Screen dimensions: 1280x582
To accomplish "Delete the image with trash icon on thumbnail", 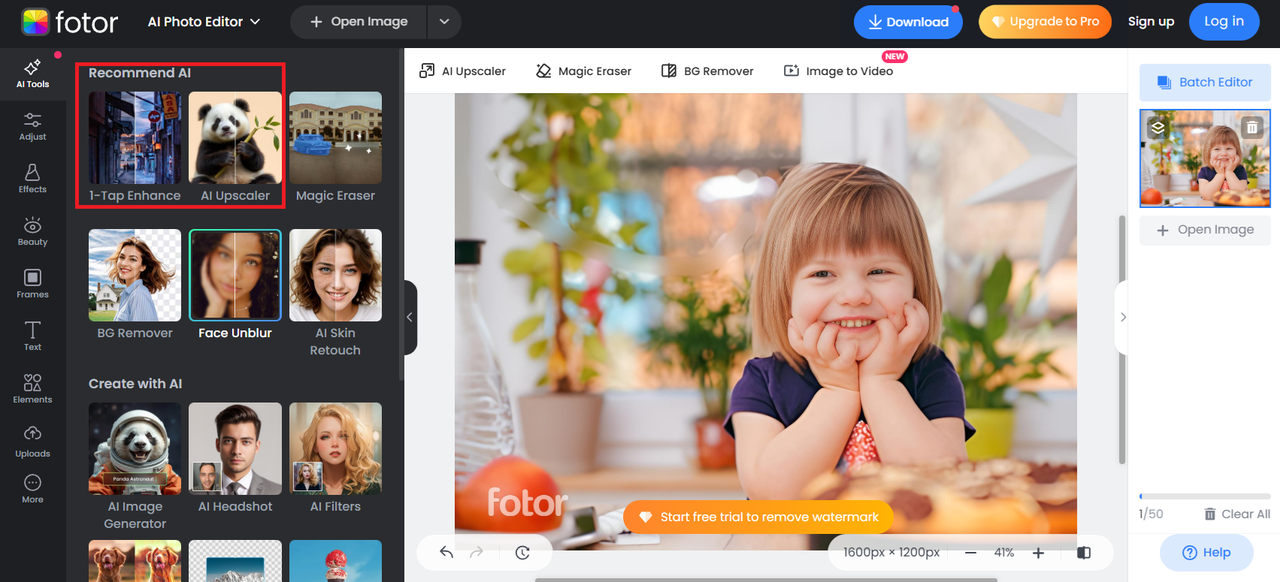I will click(x=1252, y=127).
